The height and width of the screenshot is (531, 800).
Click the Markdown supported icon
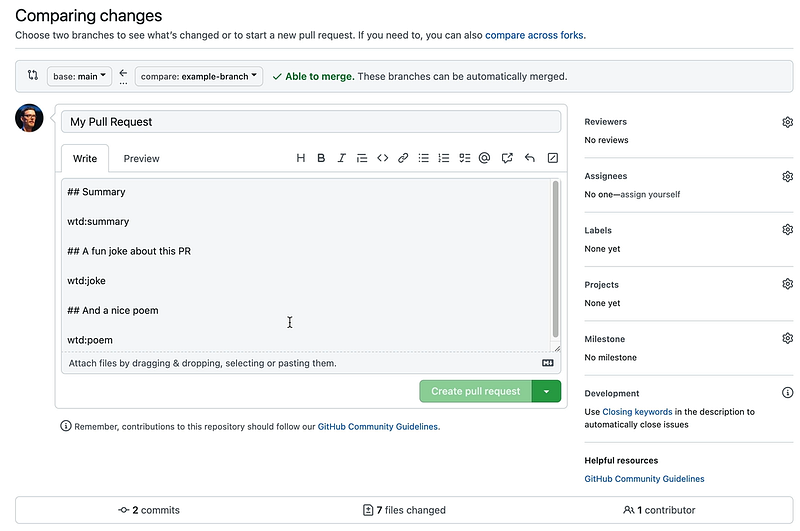click(x=547, y=363)
